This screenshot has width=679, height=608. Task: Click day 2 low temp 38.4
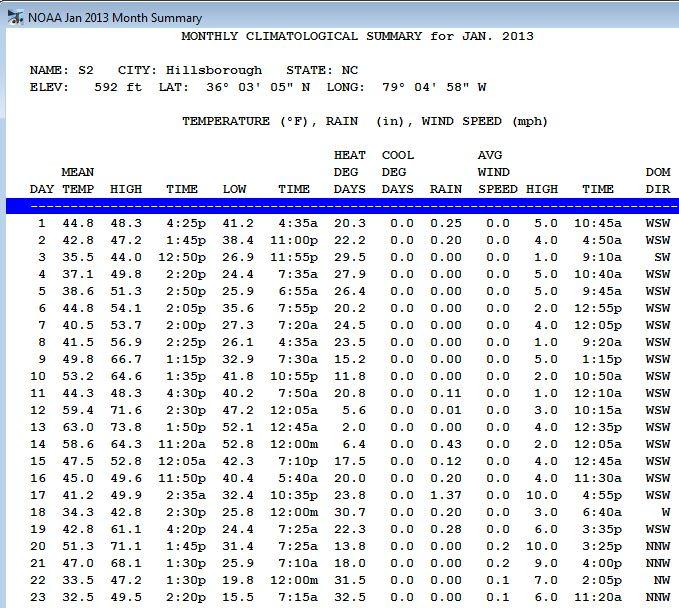point(238,240)
